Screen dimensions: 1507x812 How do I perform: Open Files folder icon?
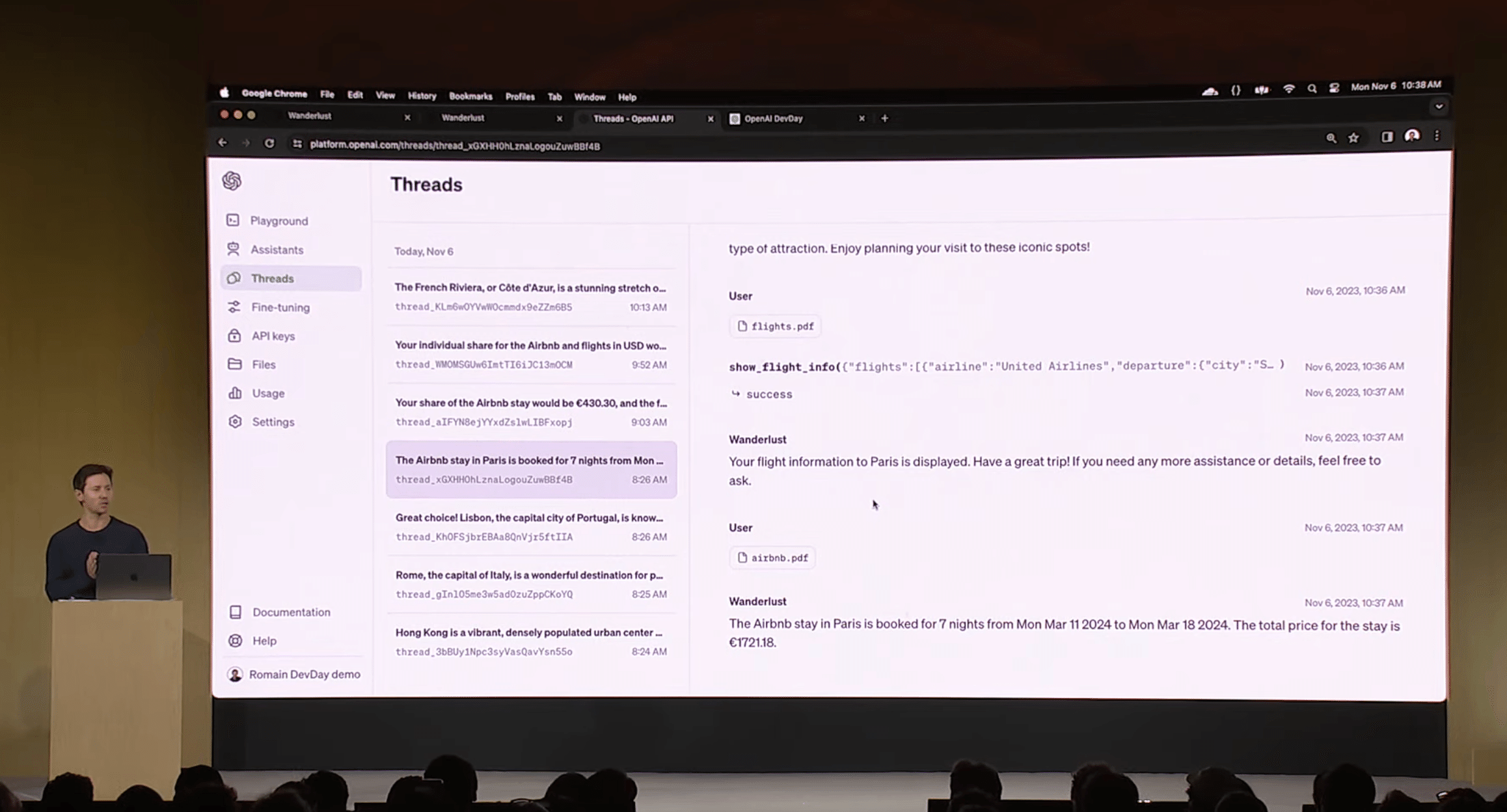point(235,364)
